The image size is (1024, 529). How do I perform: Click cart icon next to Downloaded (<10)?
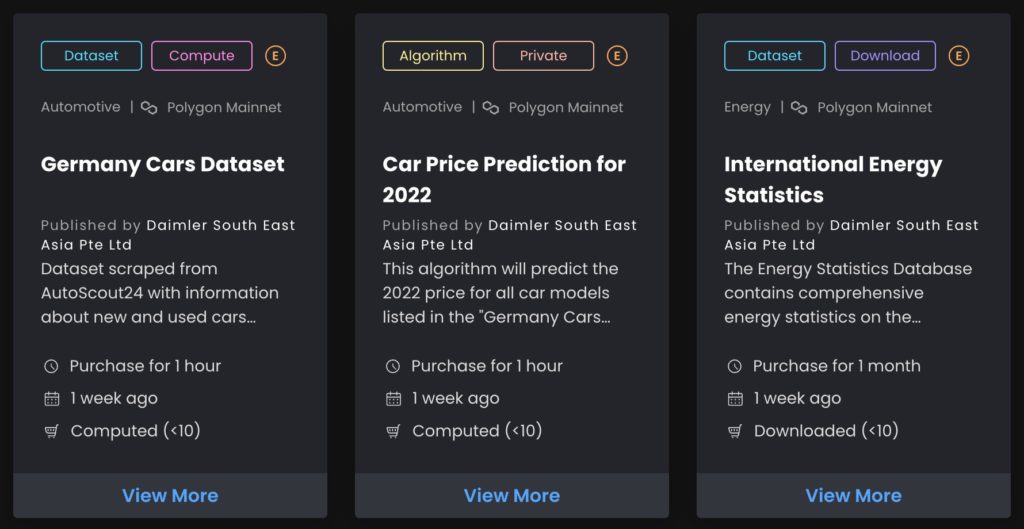pyautogui.click(x=735, y=431)
